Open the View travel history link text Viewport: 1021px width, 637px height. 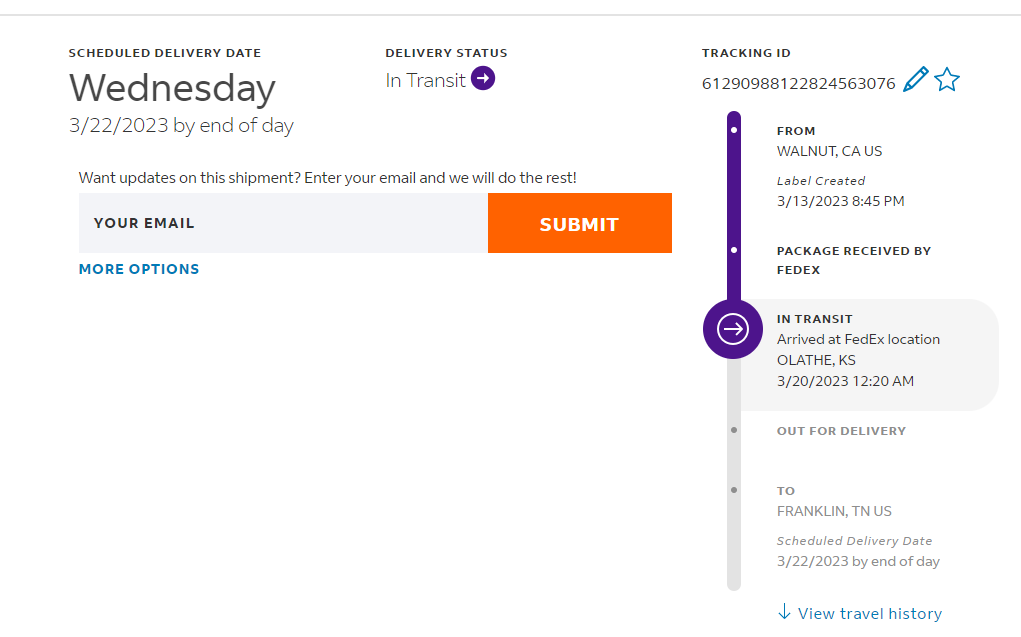tap(869, 613)
